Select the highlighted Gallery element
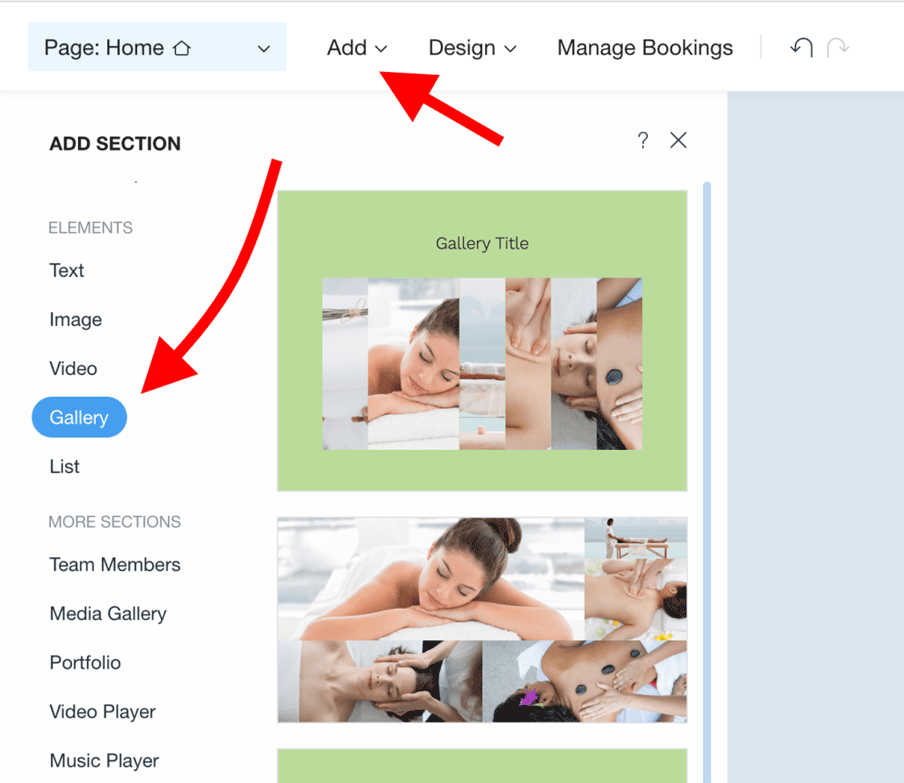This screenshot has width=904, height=783. click(x=79, y=417)
